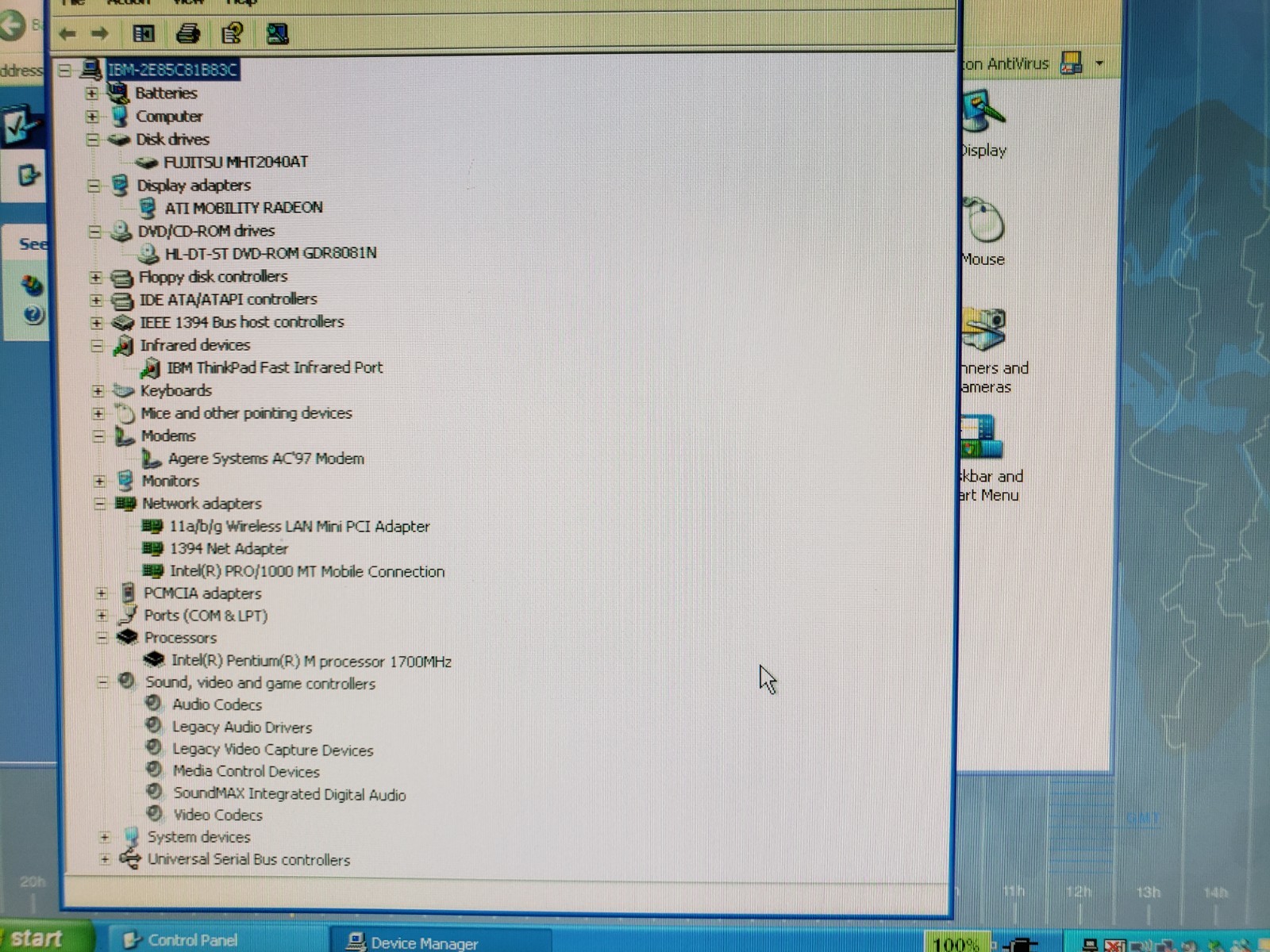Expand the PCMCIA adapters category
Screen dimensions: 1270x952
[x=101, y=593]
